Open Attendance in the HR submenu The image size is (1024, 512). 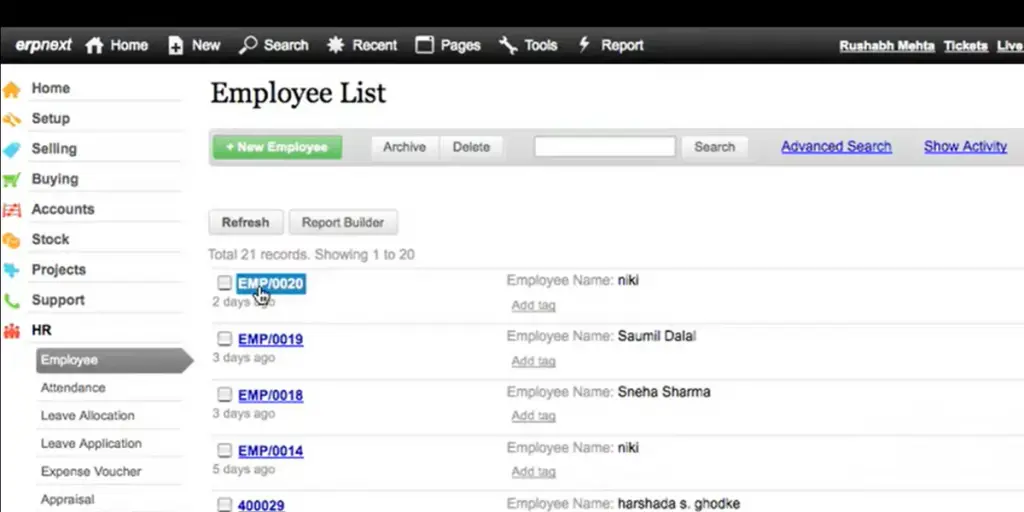[73, 388]
